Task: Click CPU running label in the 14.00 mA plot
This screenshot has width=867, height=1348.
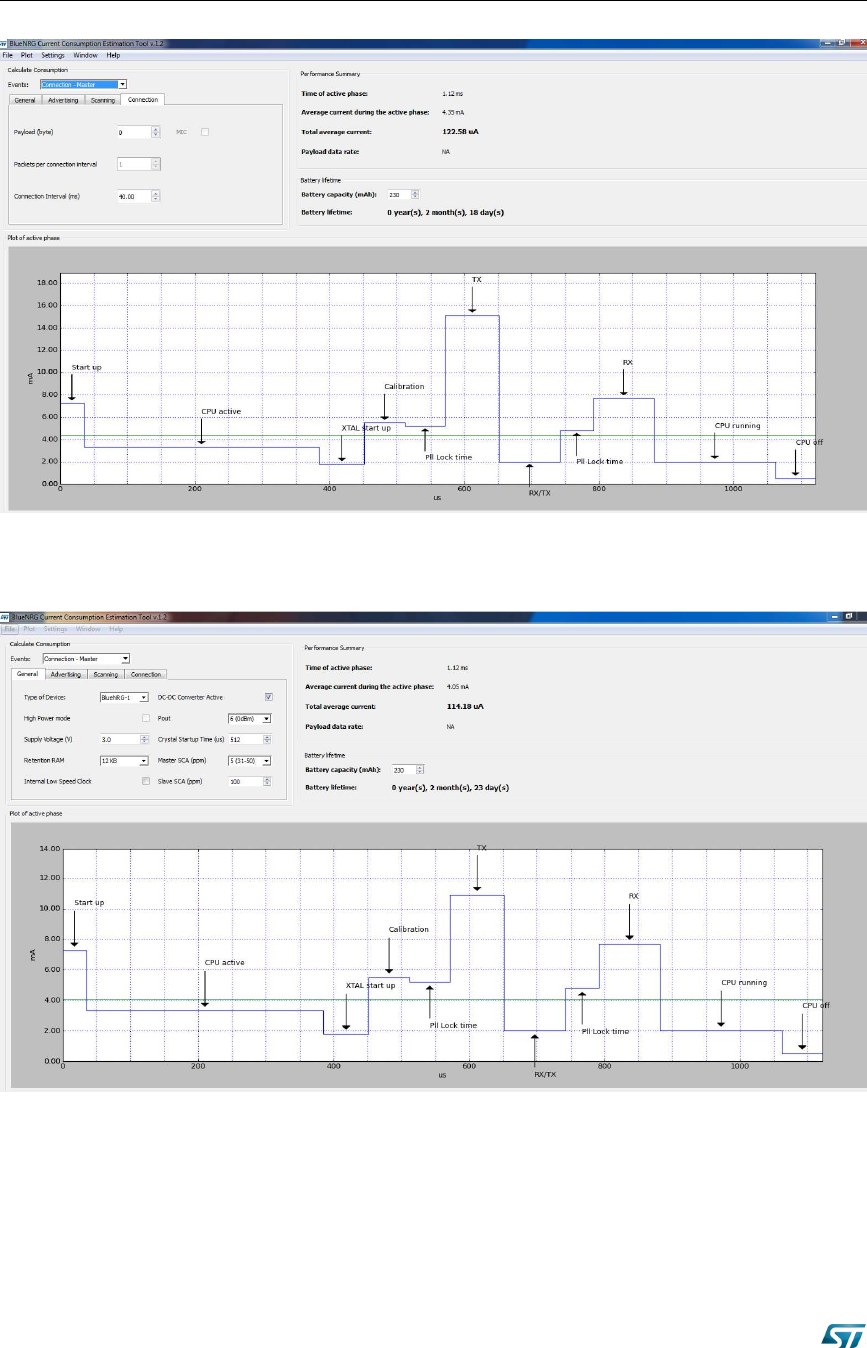Action: click(744, 982)
